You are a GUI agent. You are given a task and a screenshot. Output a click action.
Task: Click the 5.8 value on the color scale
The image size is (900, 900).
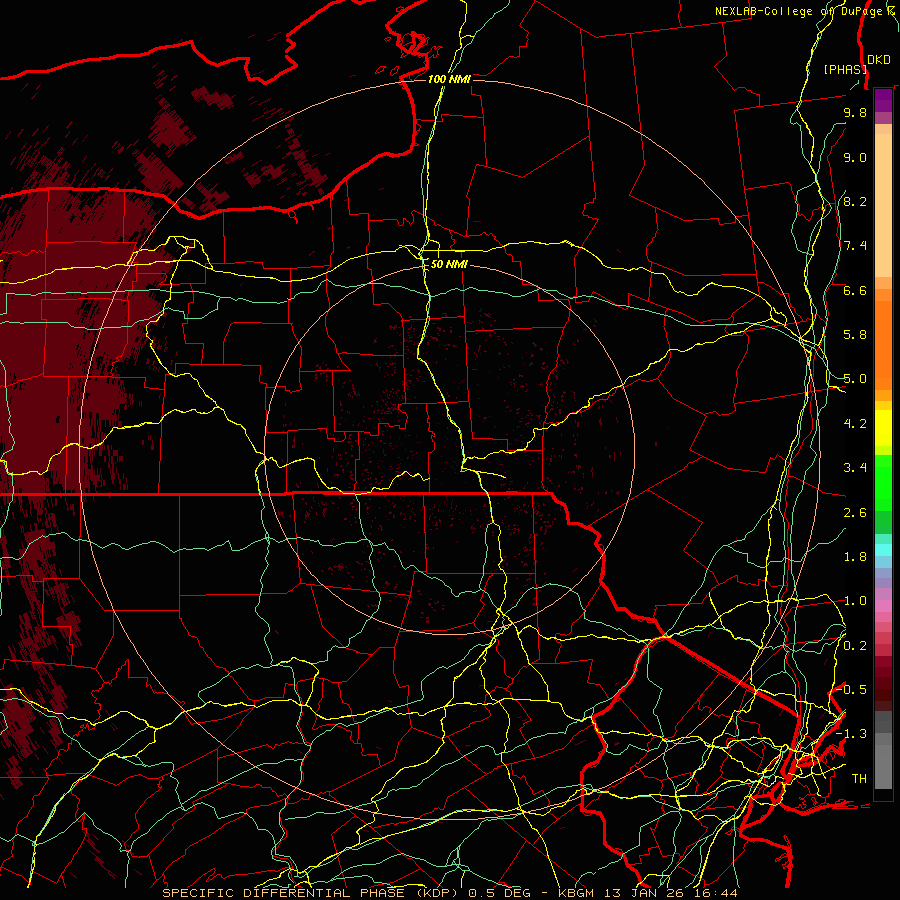point(855,335)
